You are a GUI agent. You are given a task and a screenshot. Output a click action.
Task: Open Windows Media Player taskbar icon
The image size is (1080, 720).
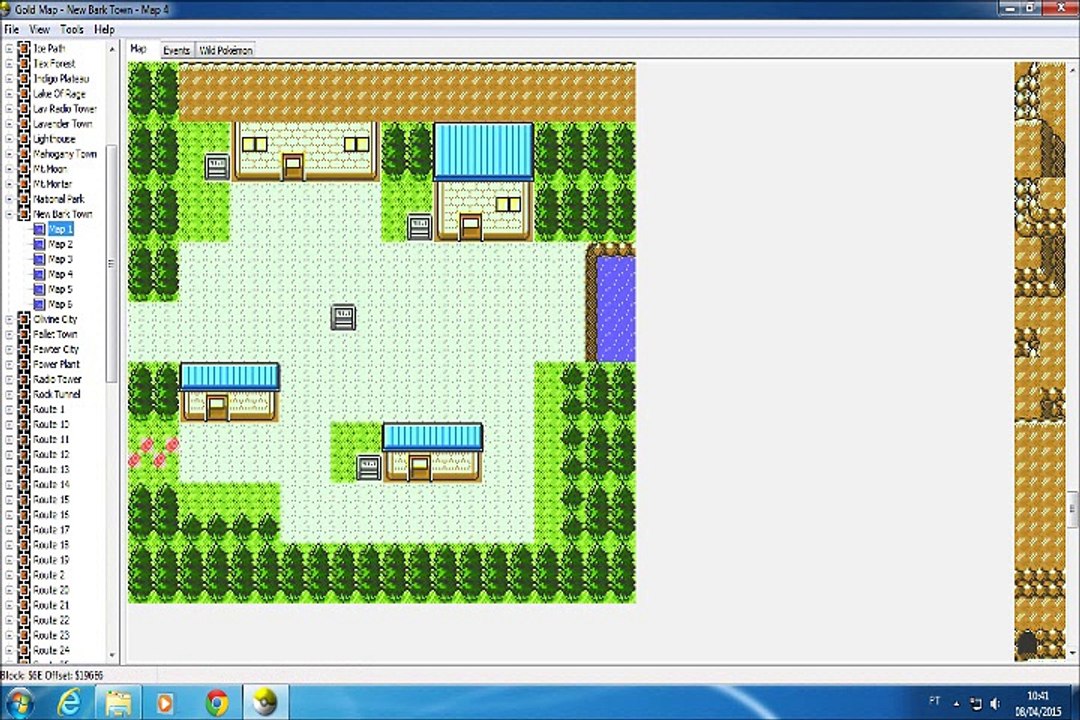[165, 703]
